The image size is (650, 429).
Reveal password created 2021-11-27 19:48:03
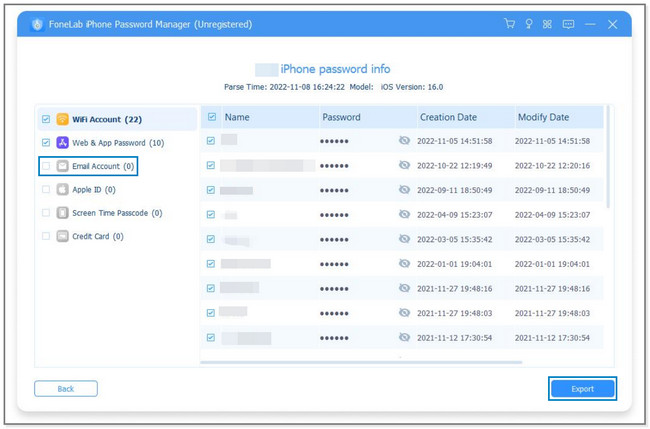(x=404, y=313)
